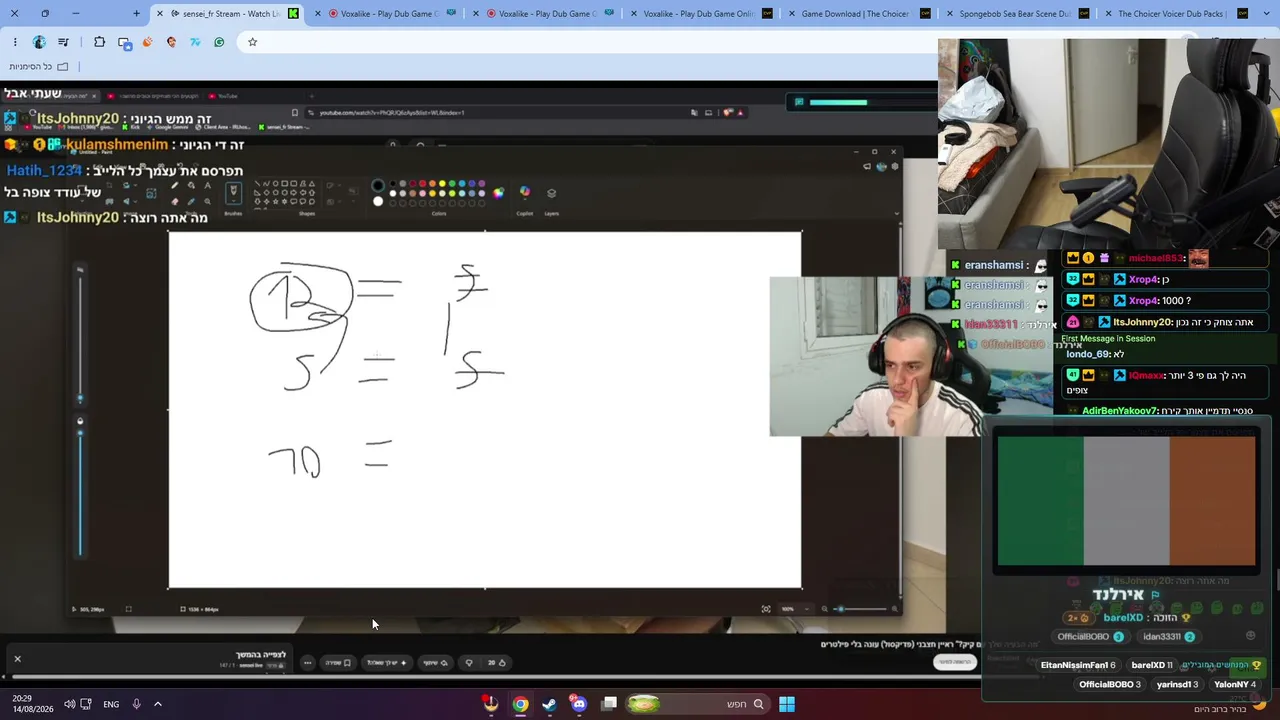The height and width of the screenshot is (720, 1280).
Task: Open the Chrome three-dot menu
Action: tap(15, 42)
